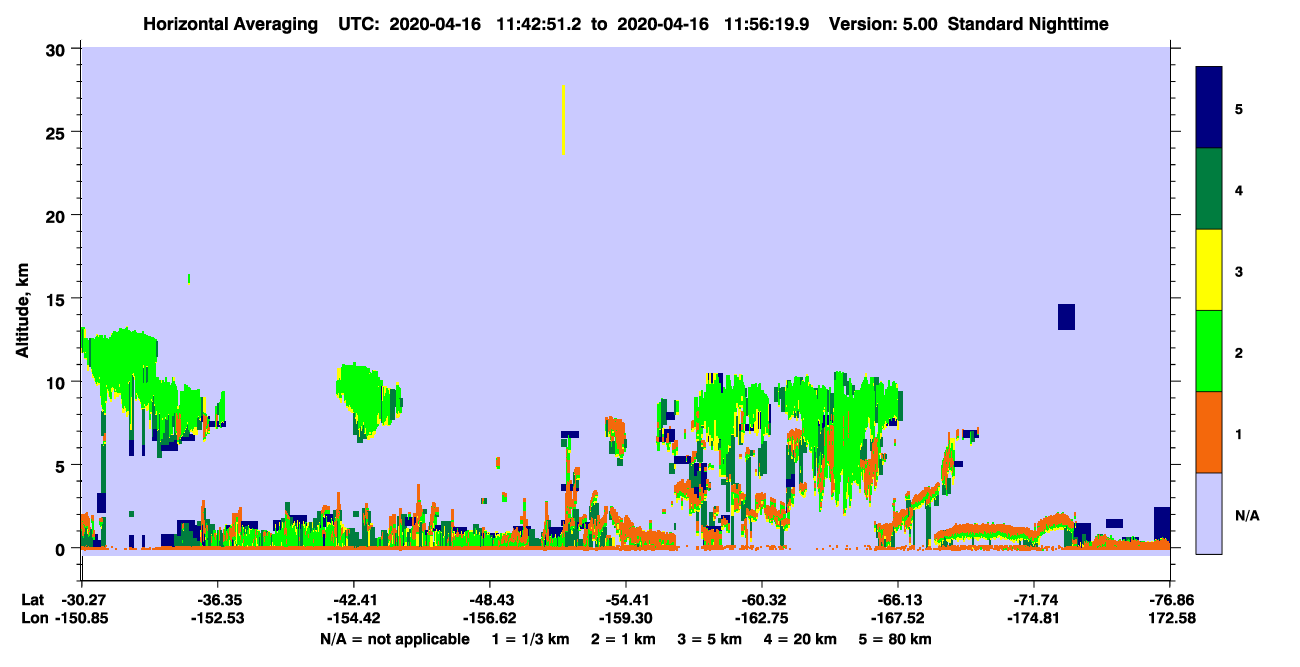Click the start time '11:42:51.2' in the title

(x=540, y=24)
